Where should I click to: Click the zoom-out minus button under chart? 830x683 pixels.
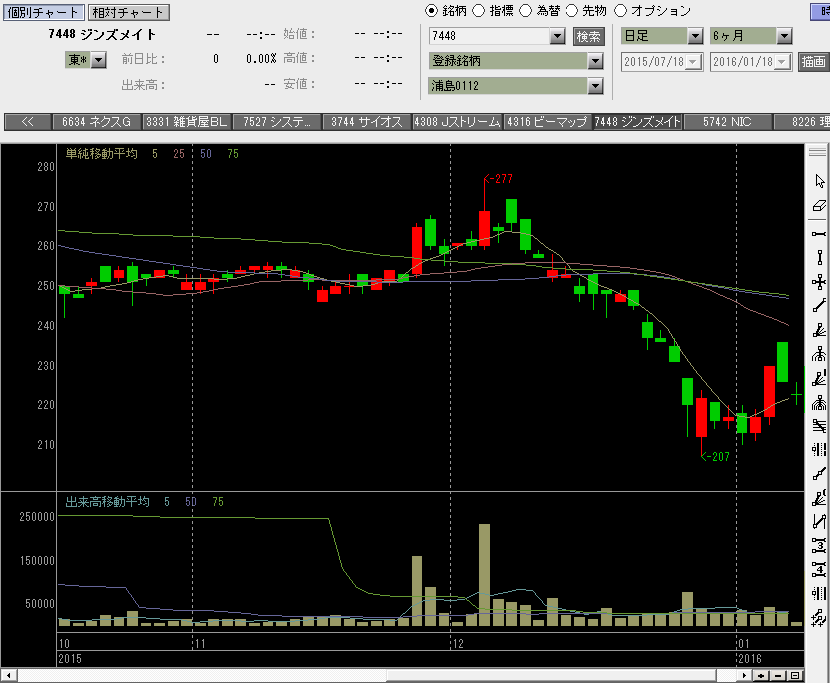pyautogui.click(x=778, y=676)
